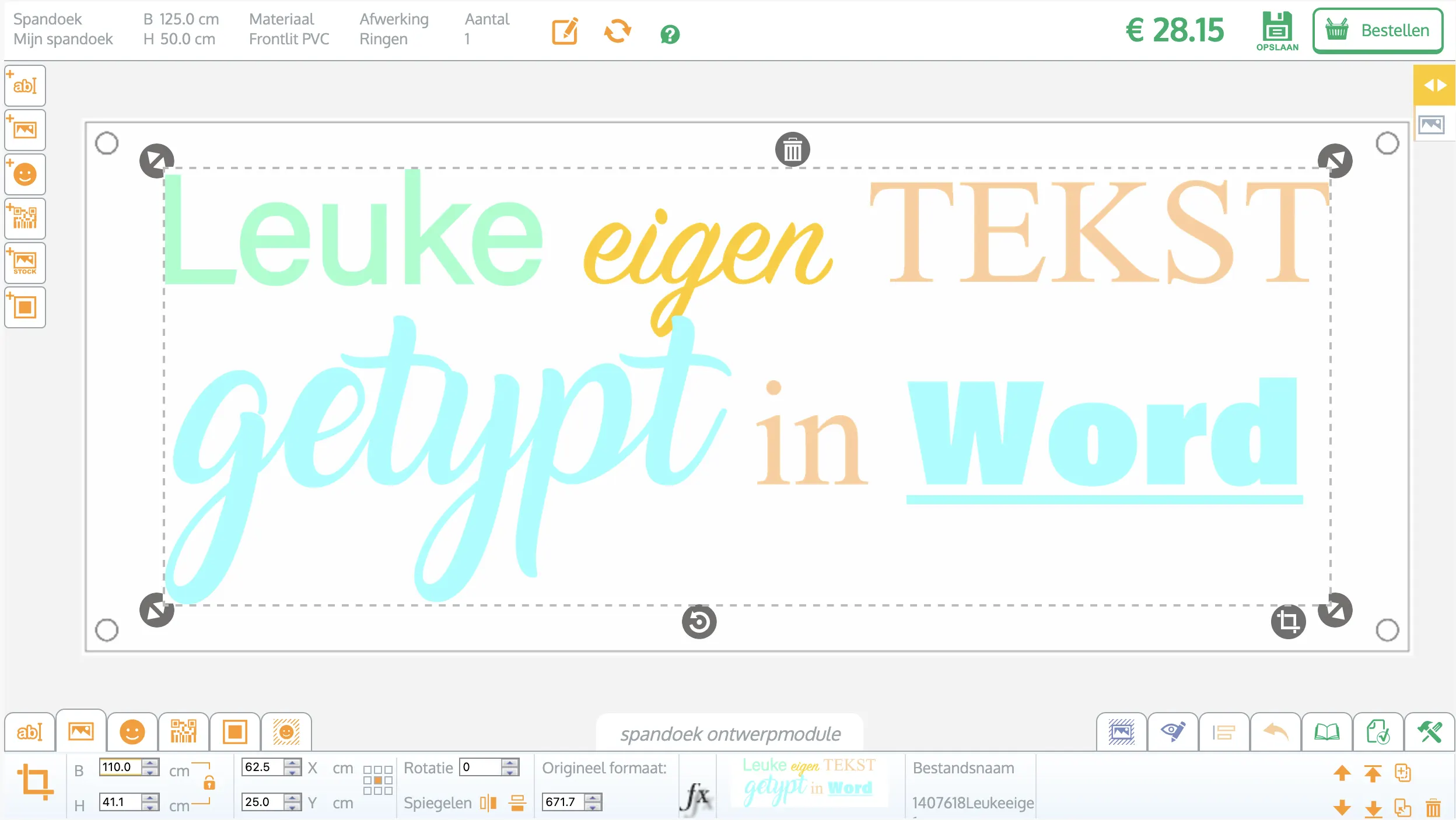1456x820 pixels.
Task: Add an image from the left sidebar
Action: 25,129
